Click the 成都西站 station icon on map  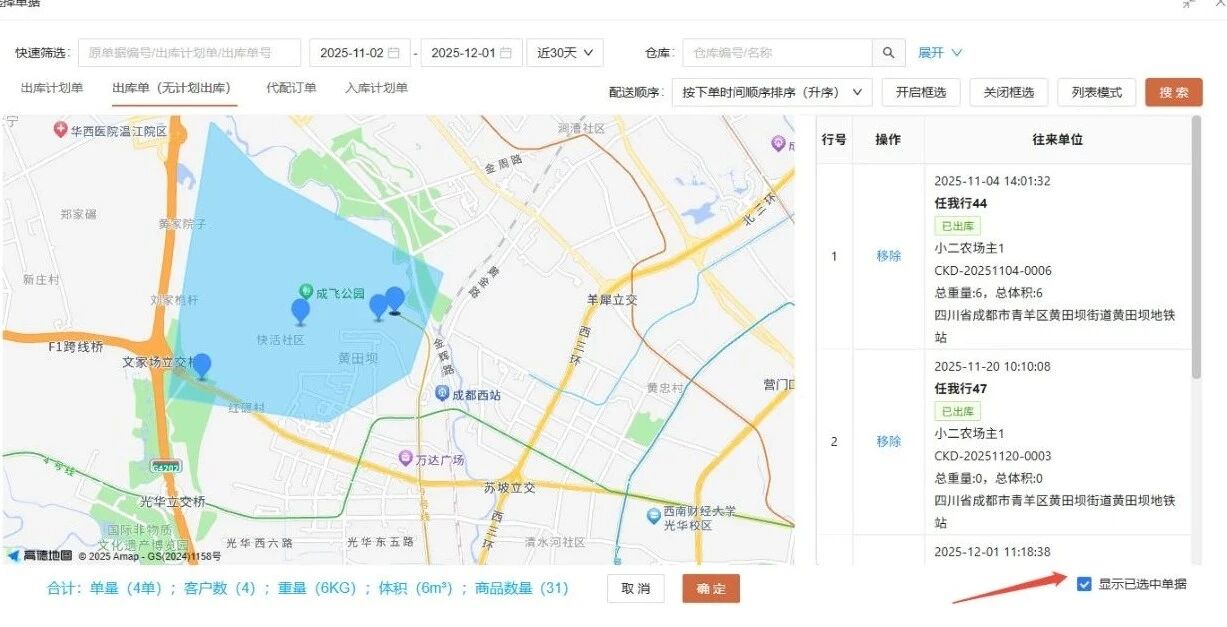pos(442,394)
